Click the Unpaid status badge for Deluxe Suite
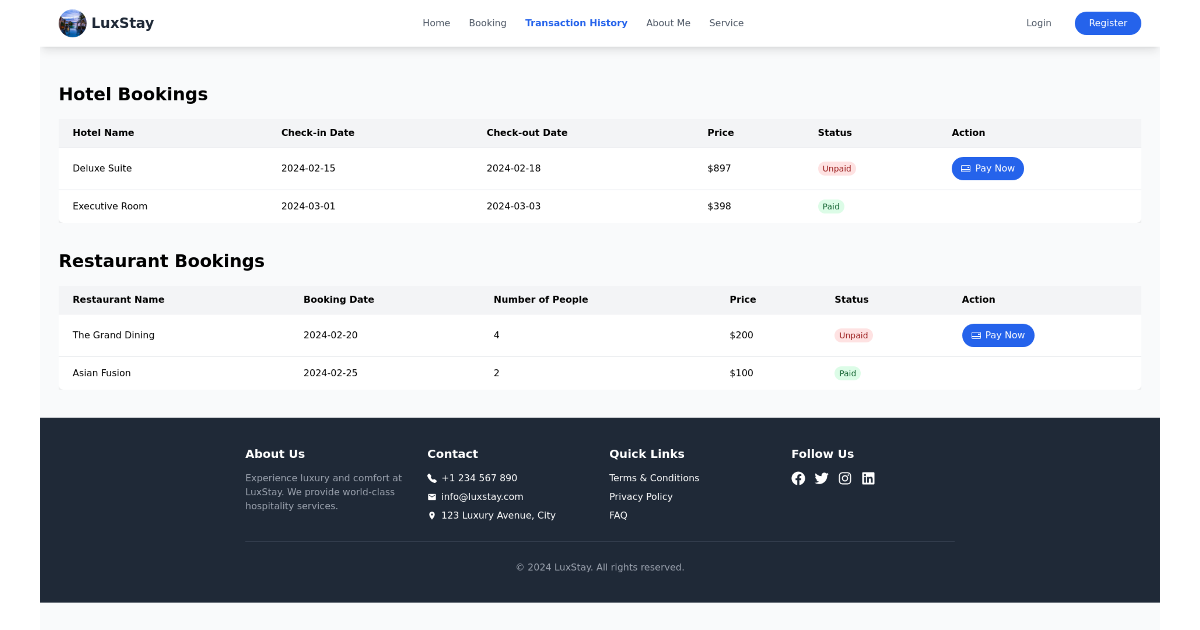 [836, 168]
